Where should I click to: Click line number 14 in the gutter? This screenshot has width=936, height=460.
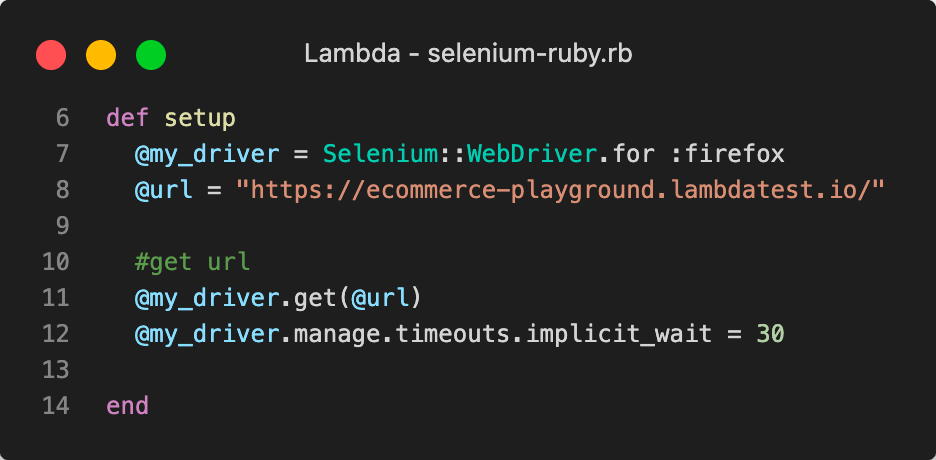(56, 406)
